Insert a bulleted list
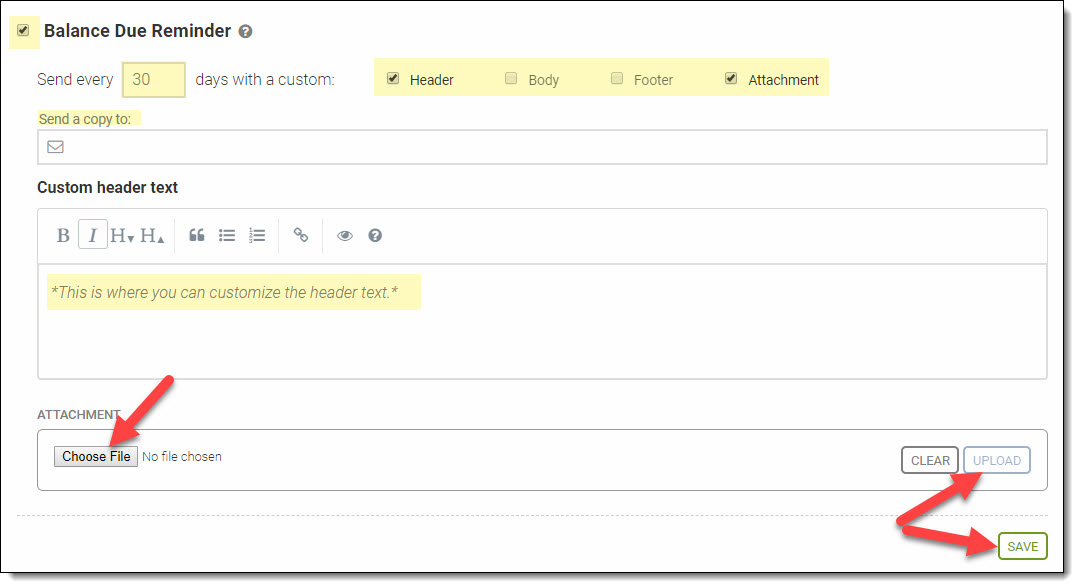This screenshot has height=588, width=1079. 227,236
